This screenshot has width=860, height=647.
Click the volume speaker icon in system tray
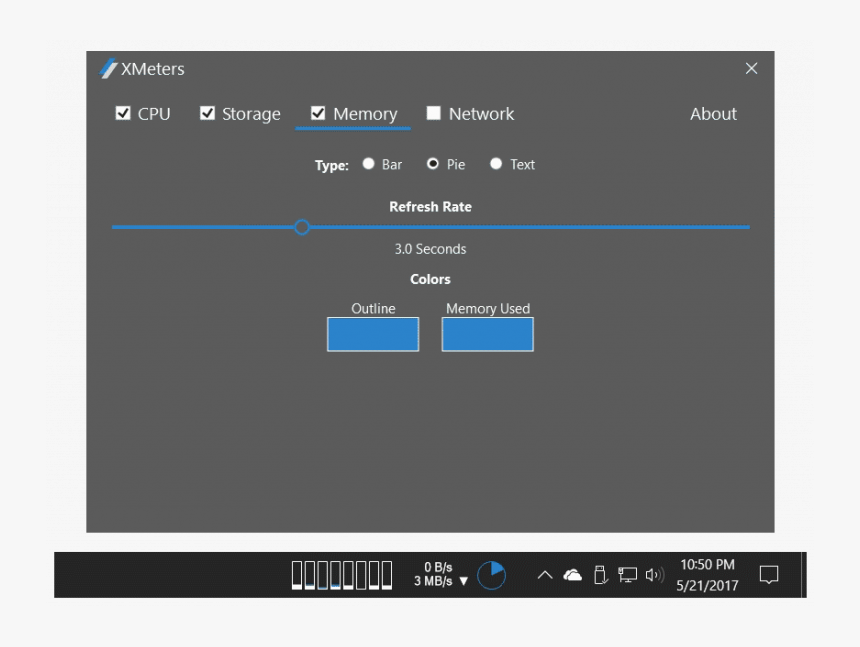[653, 575]
